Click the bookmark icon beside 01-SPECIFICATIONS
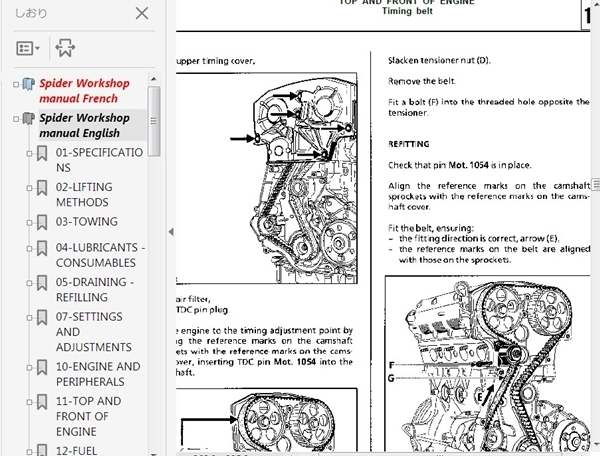600x456 pixels. point(42,153)
